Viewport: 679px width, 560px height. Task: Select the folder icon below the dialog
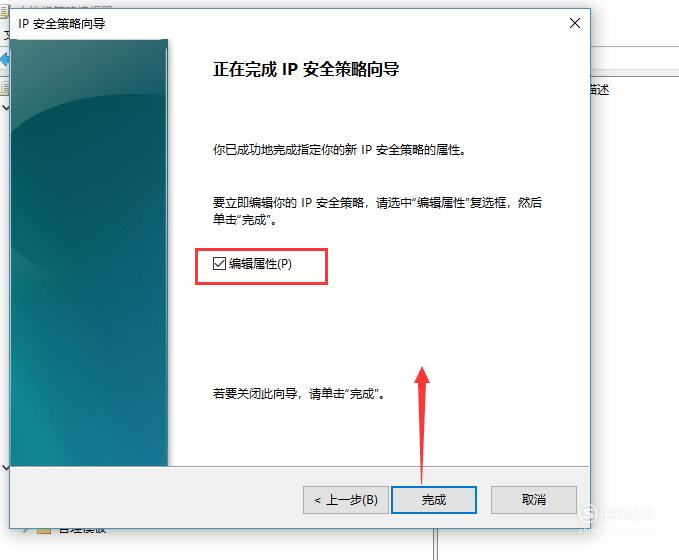pyautogui.click(x=44, y=531)
